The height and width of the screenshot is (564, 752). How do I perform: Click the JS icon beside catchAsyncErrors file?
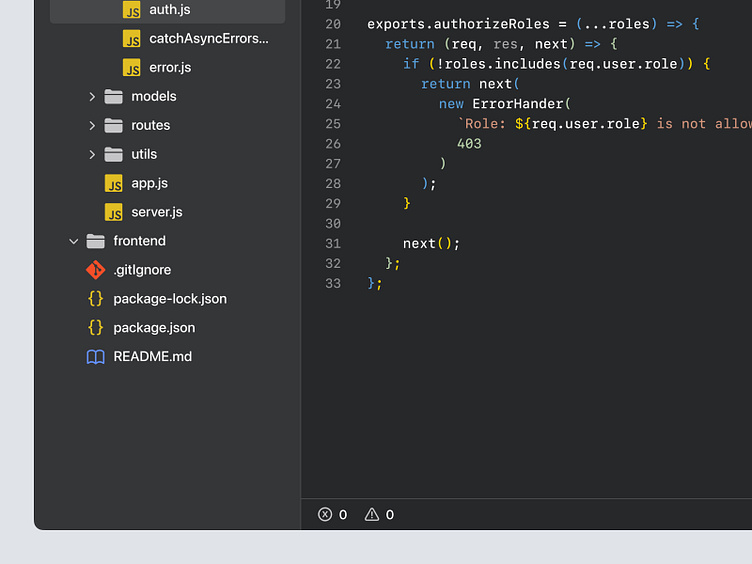point(132,39)
